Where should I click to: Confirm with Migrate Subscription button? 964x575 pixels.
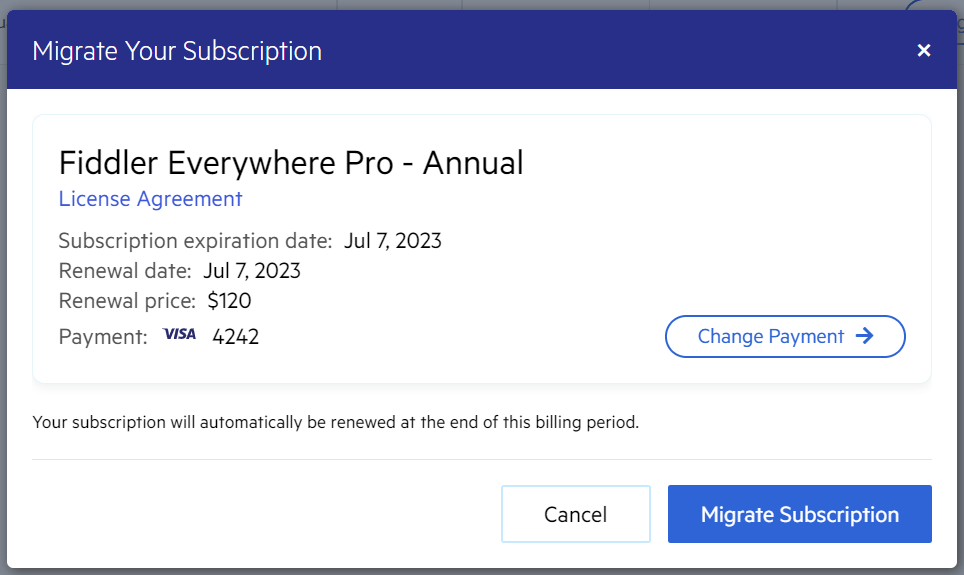(800, 514)
